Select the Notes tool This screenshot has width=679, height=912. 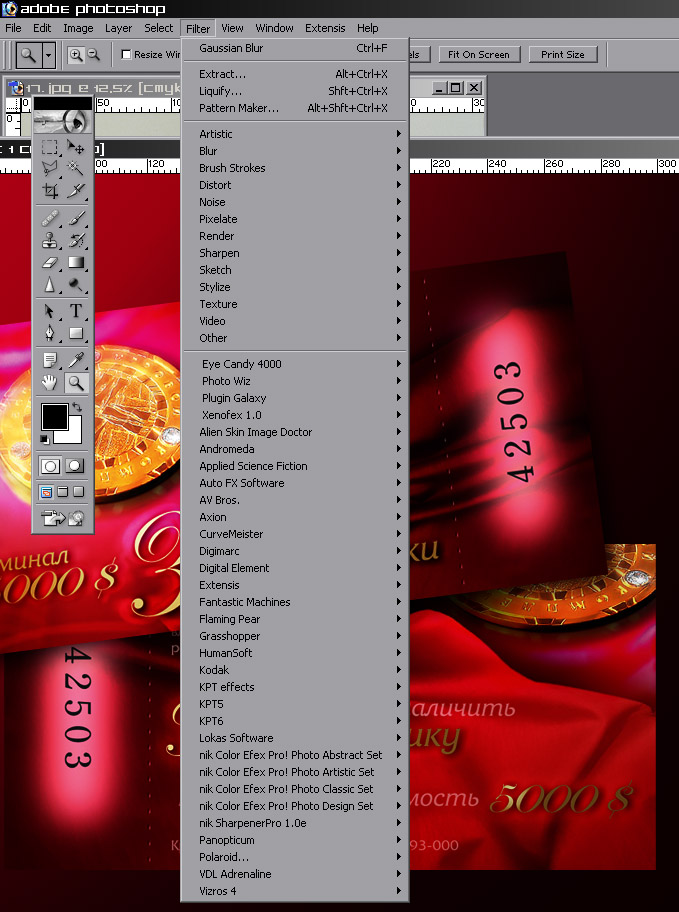pyautogui.click(x=50, y=361)
